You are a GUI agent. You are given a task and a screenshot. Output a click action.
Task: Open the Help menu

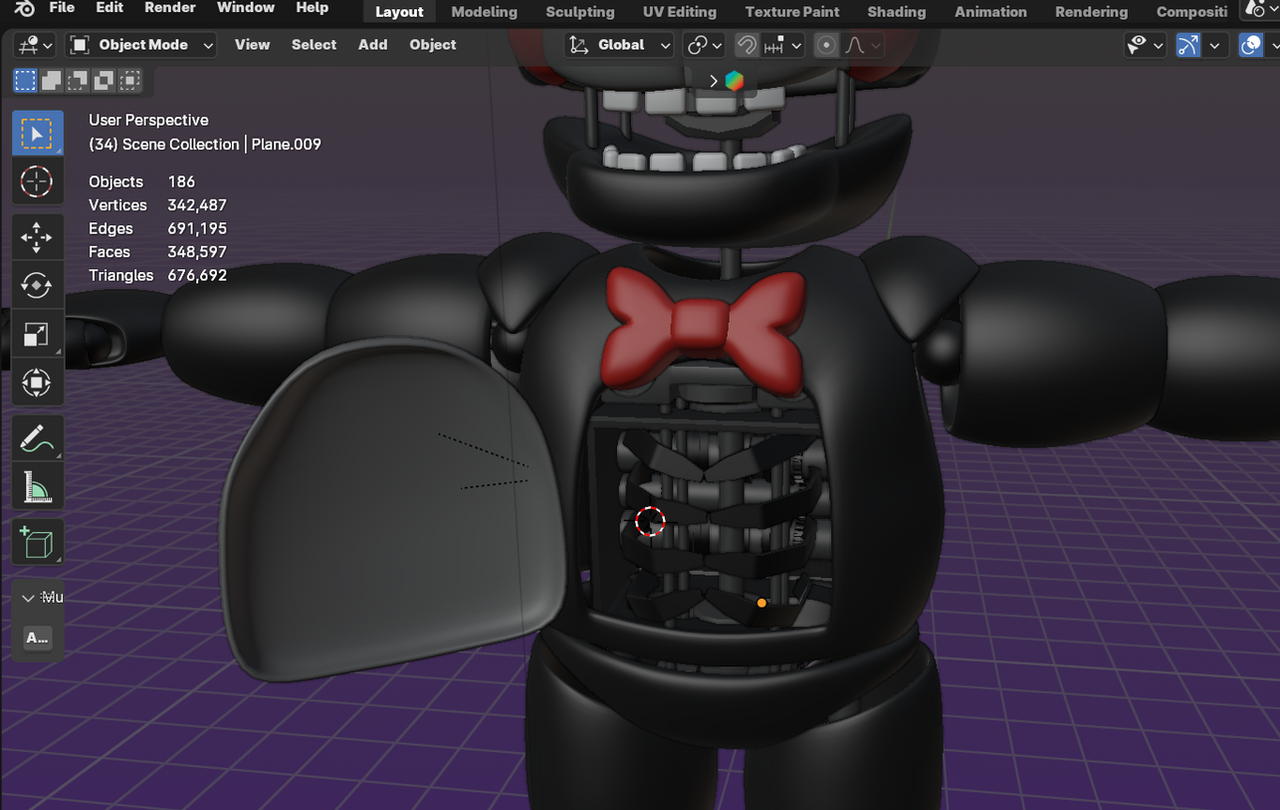point(312,8)
